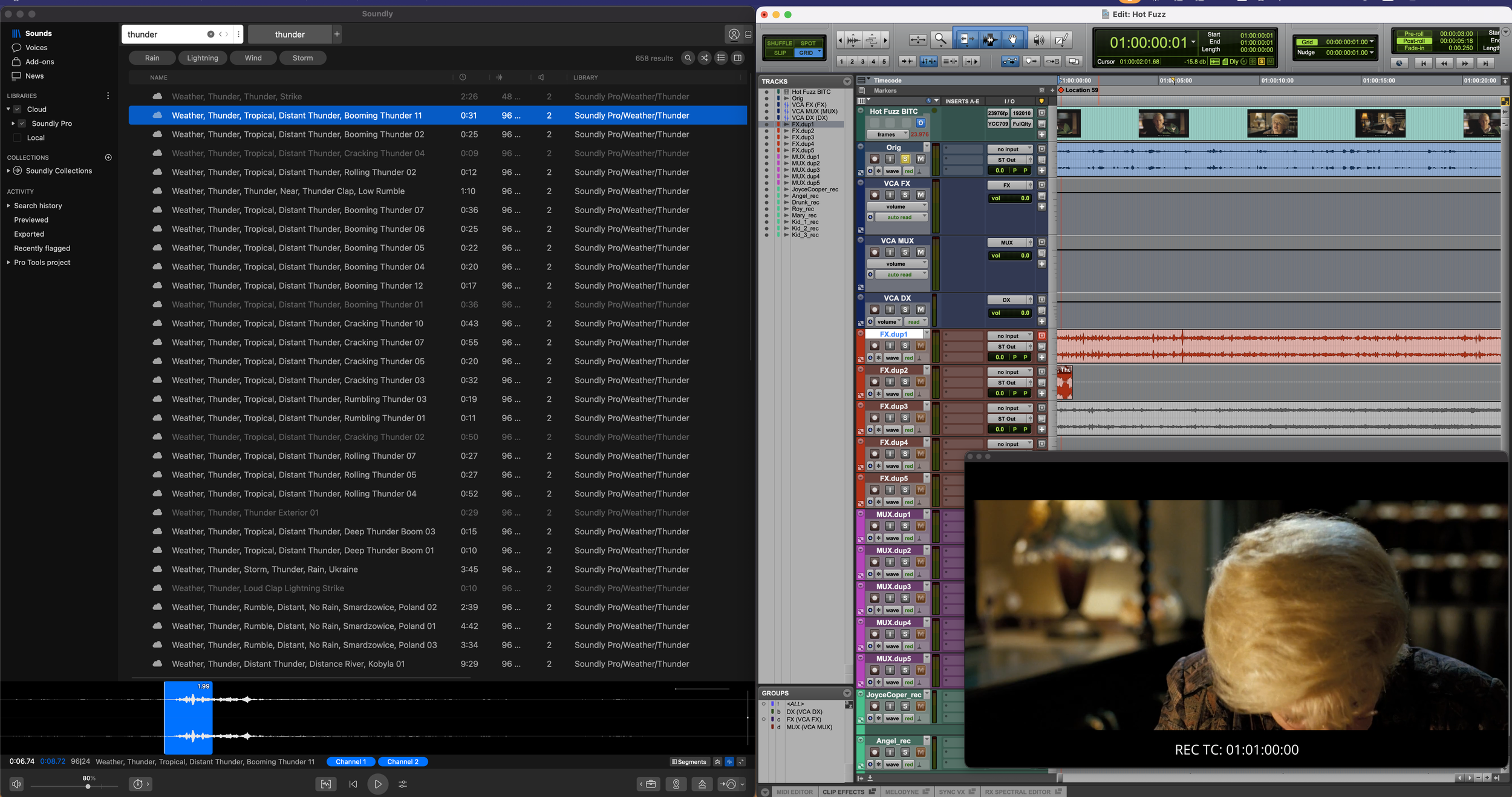The image size is (1512, 797).
Task: Toggle the Local library checkbox
Action: 17,138
